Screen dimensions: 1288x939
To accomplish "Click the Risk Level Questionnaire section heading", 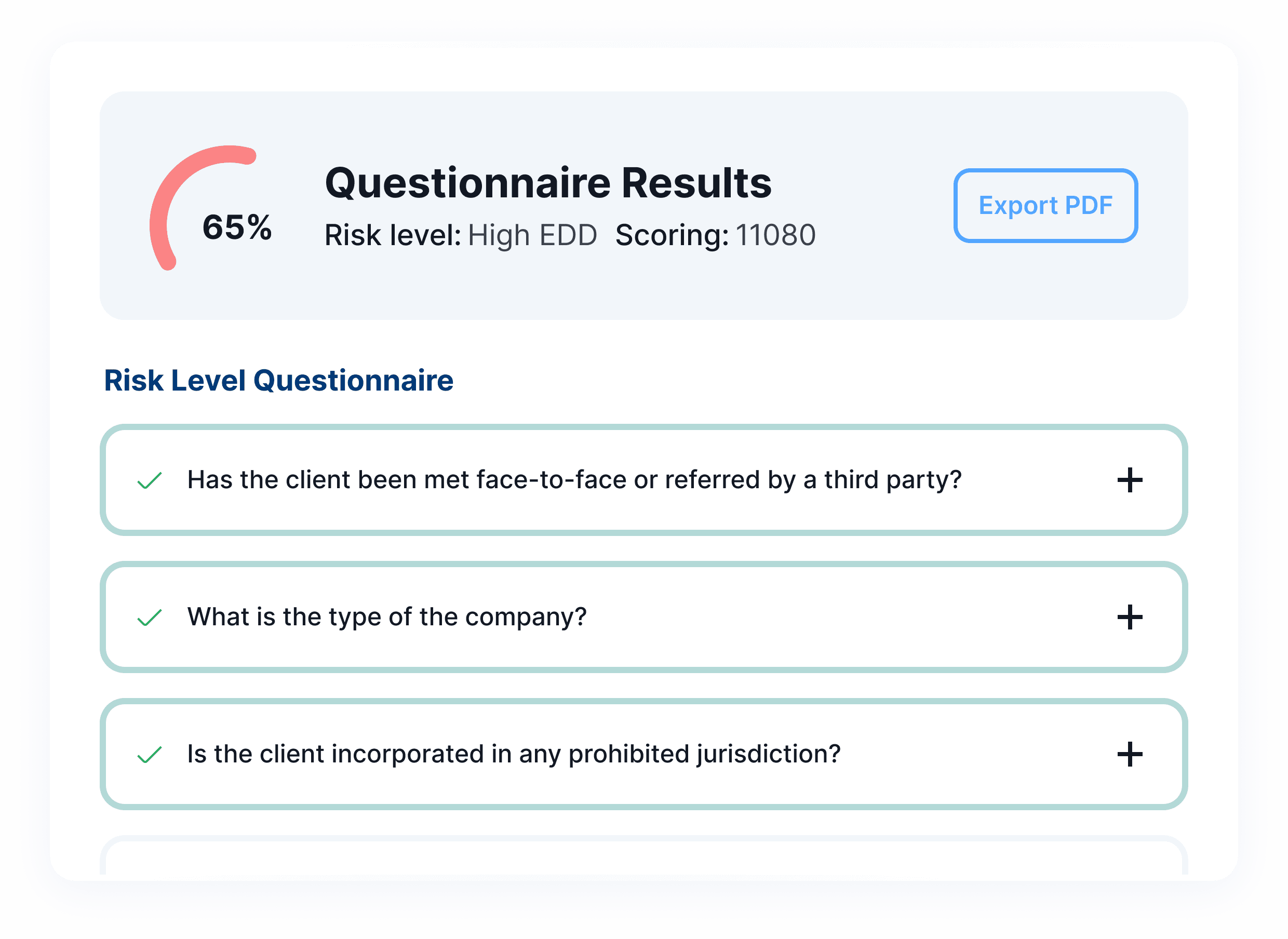I will tap(278, 380).
